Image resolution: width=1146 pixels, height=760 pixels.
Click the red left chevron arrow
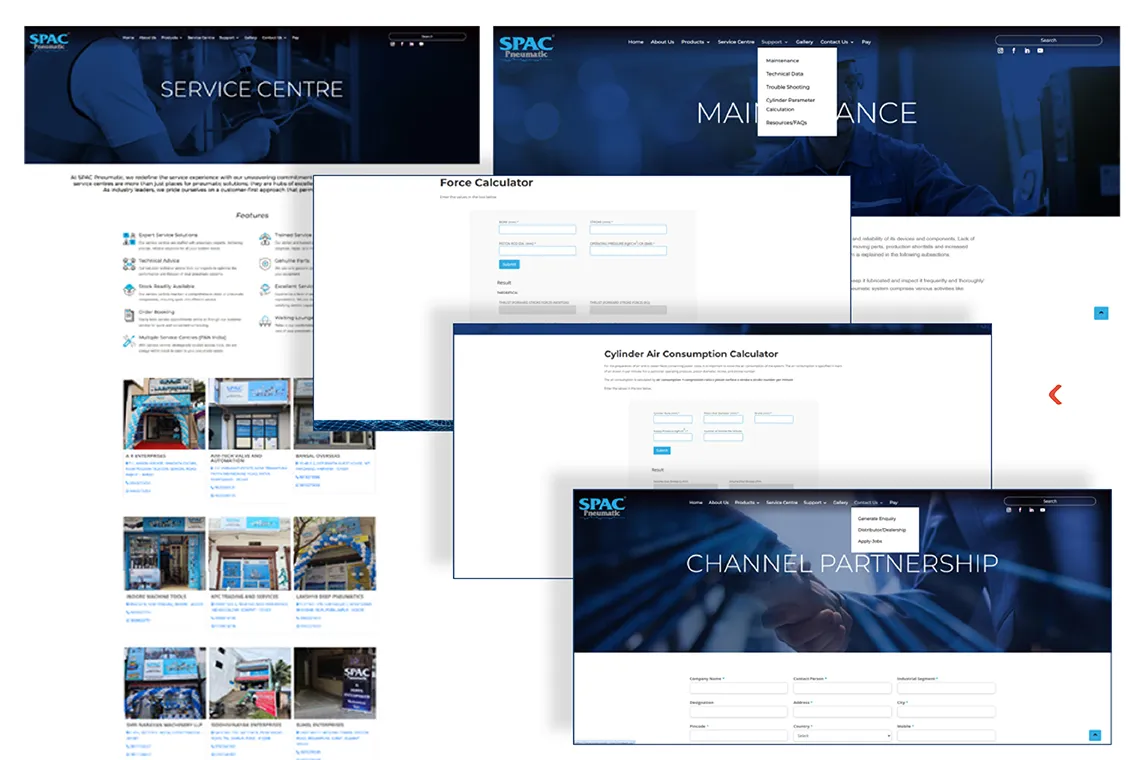1055,395
